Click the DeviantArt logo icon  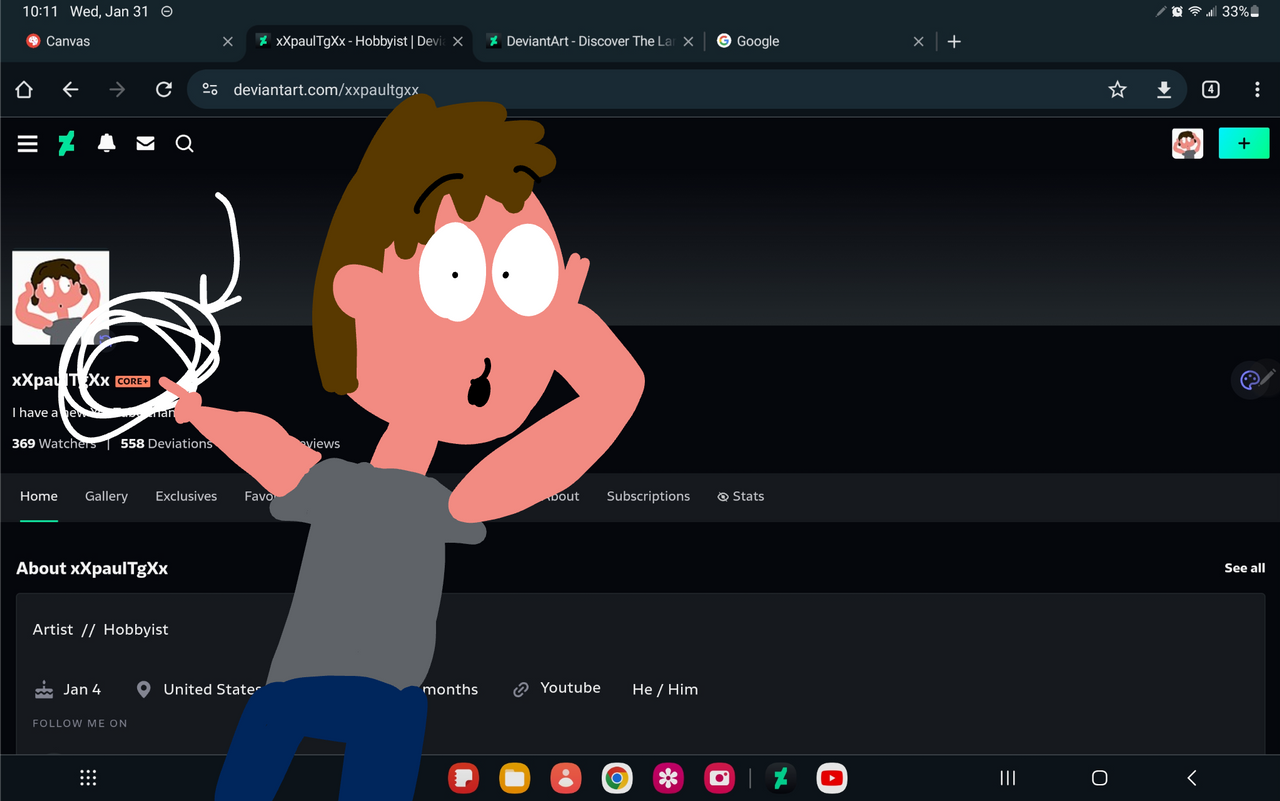pyautogui.click(x=67, y=144)
